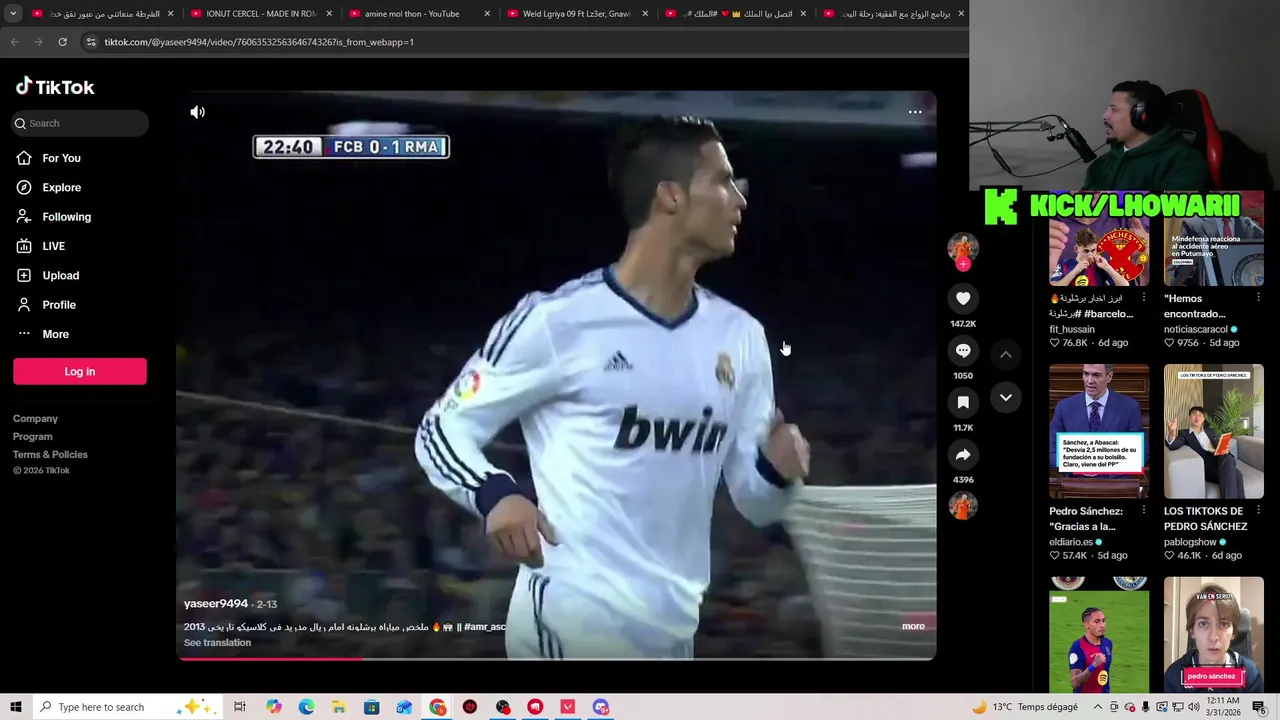The image size is (1280, 720).
Task: Mute the TikTok video sound
Action: click(x=198, y=112)
